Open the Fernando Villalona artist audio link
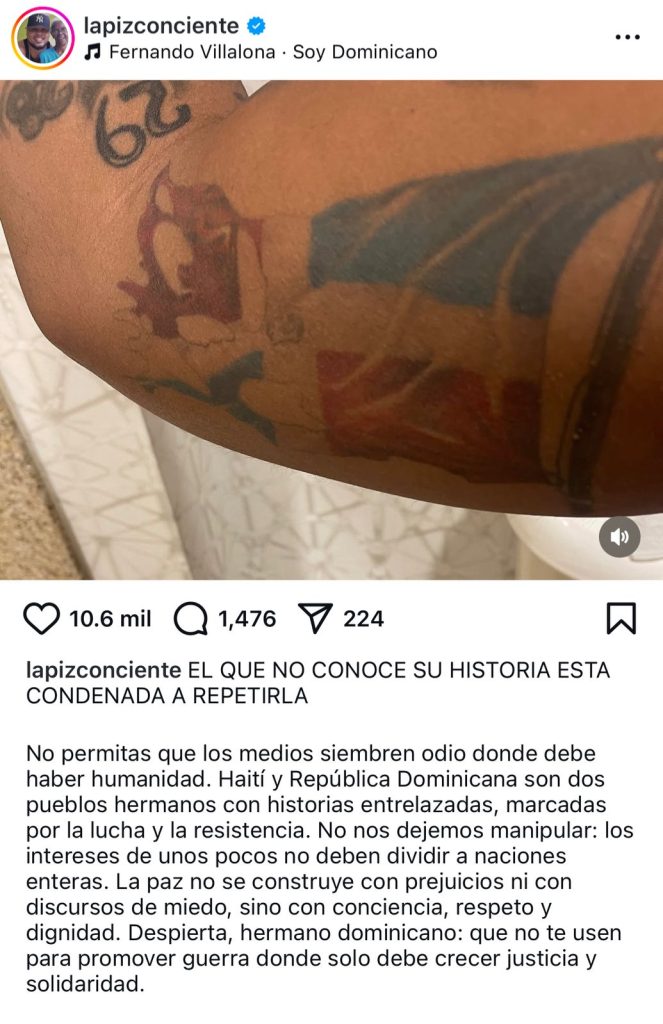 tap(192, 52)
